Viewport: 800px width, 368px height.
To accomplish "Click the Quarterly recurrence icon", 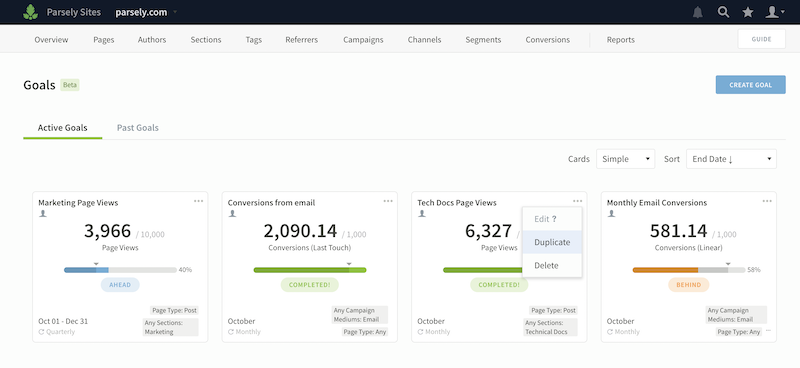I will tap(41, 332).
